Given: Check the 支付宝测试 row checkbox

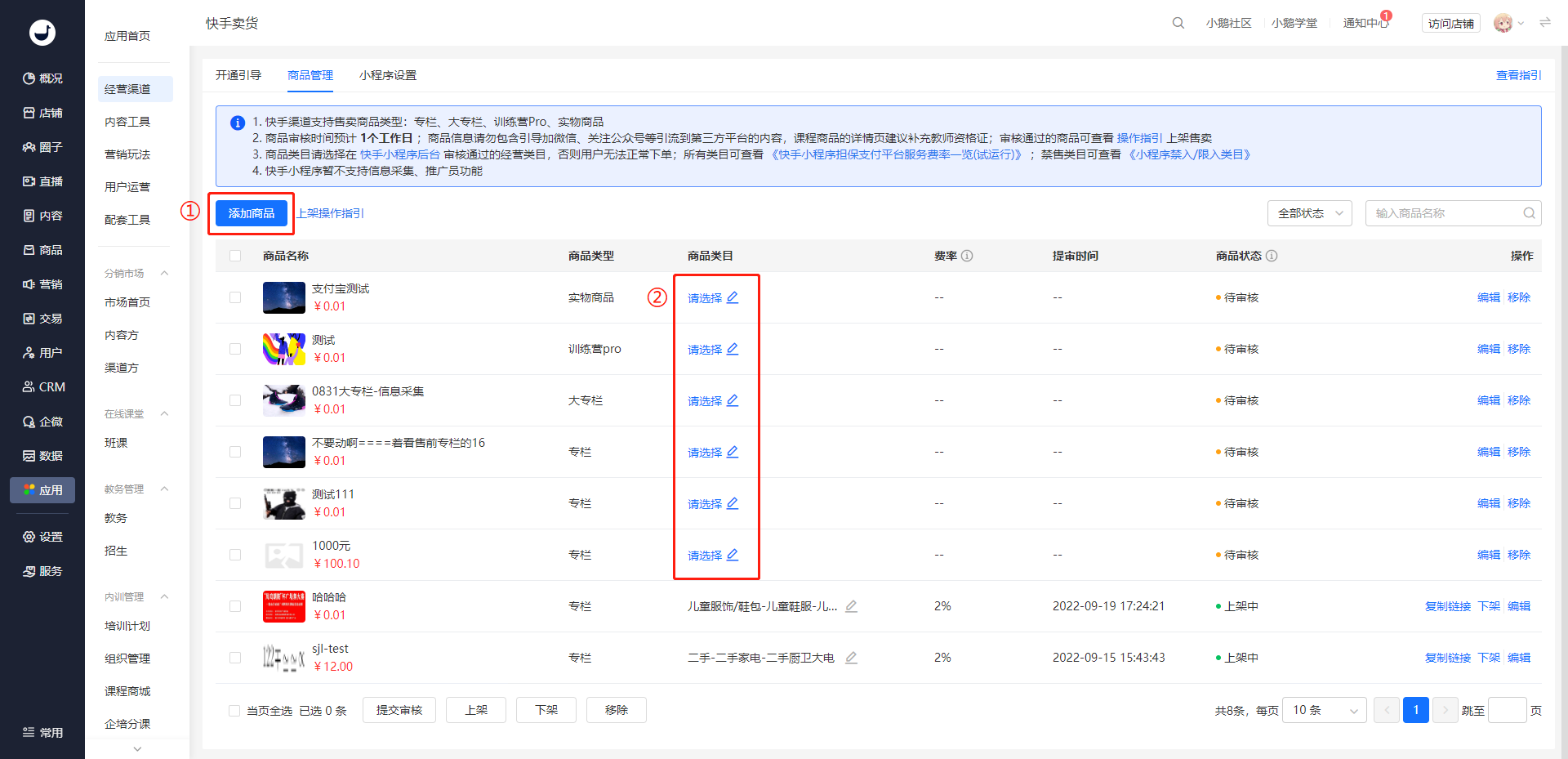Looking at the screenshot, I should pyautogui.click(x=235, y=297).
